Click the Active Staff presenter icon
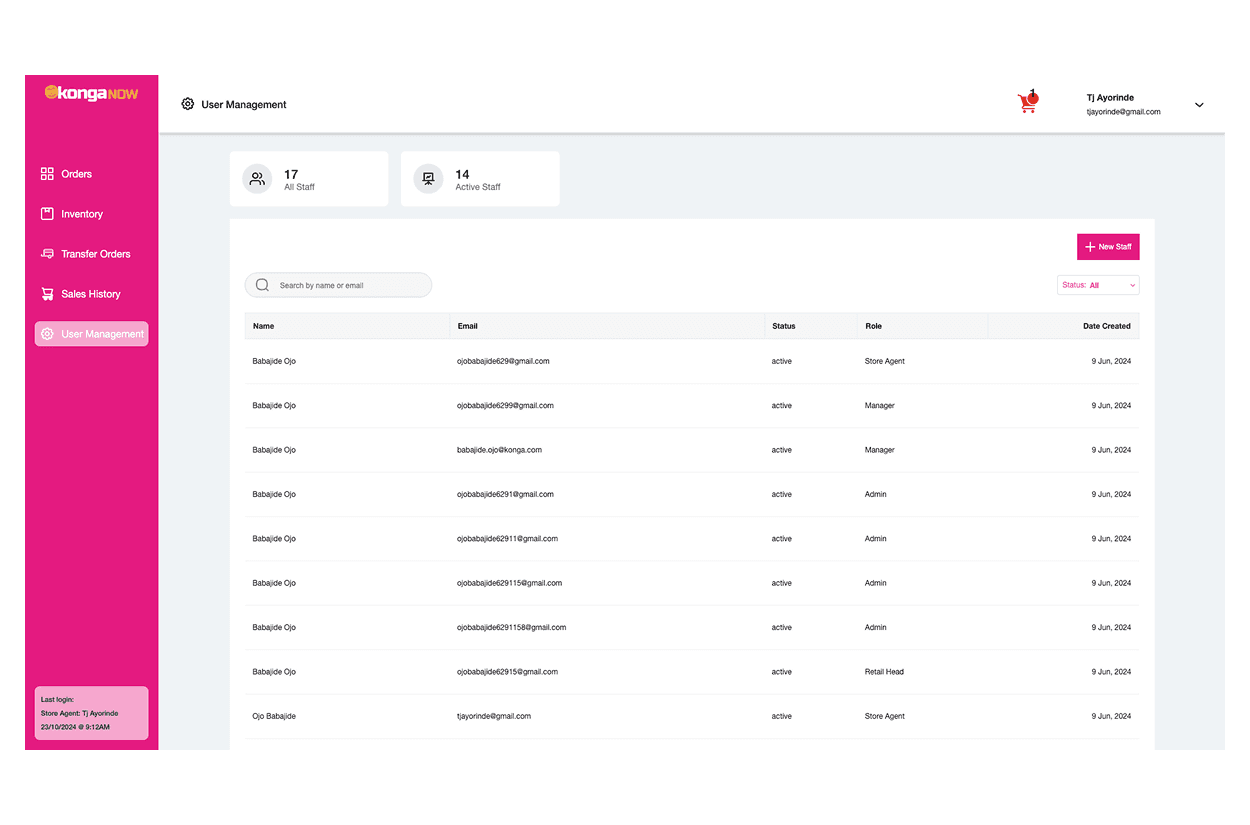 pyautogui.click(x=428, y=179)
